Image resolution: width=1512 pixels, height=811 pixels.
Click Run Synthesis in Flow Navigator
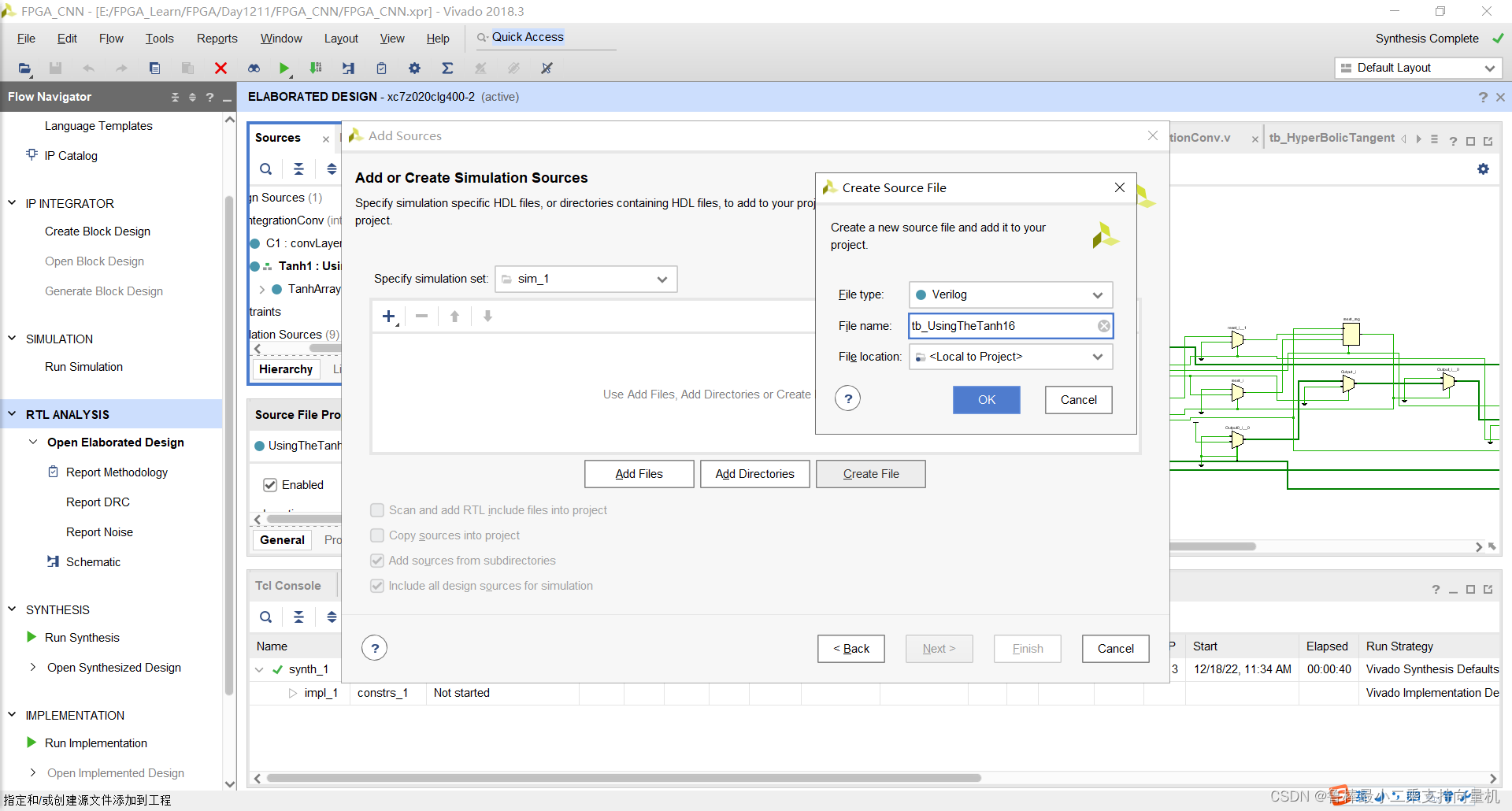82,638
